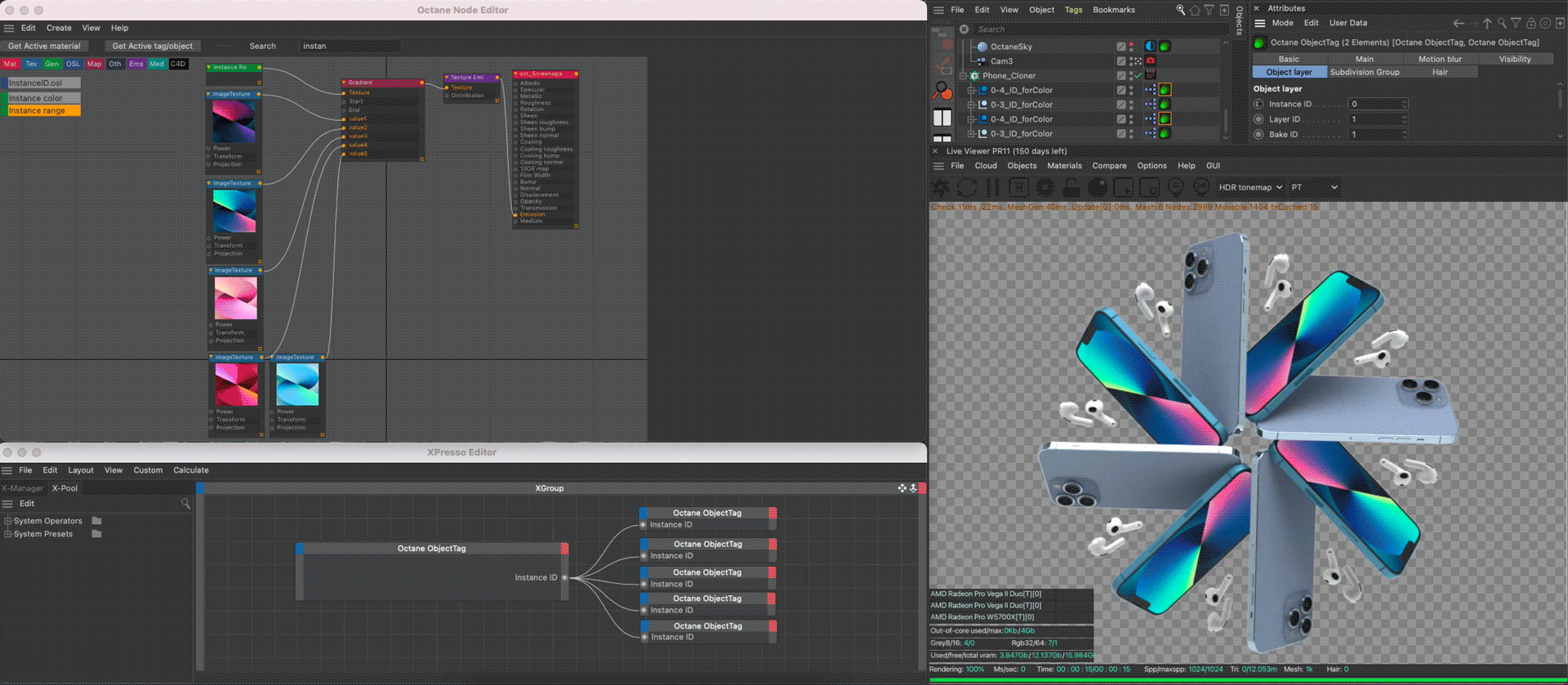Toggle the Layer ID keyframe circle
The width and height of the screenshot is (1568, 685).
(x=1258, y=119)
